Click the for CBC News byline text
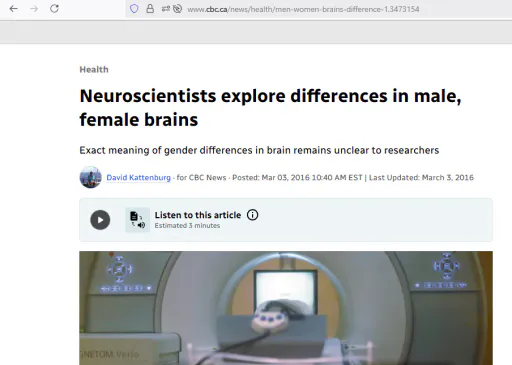Viewport: 512px width, 365px height. 201,177
